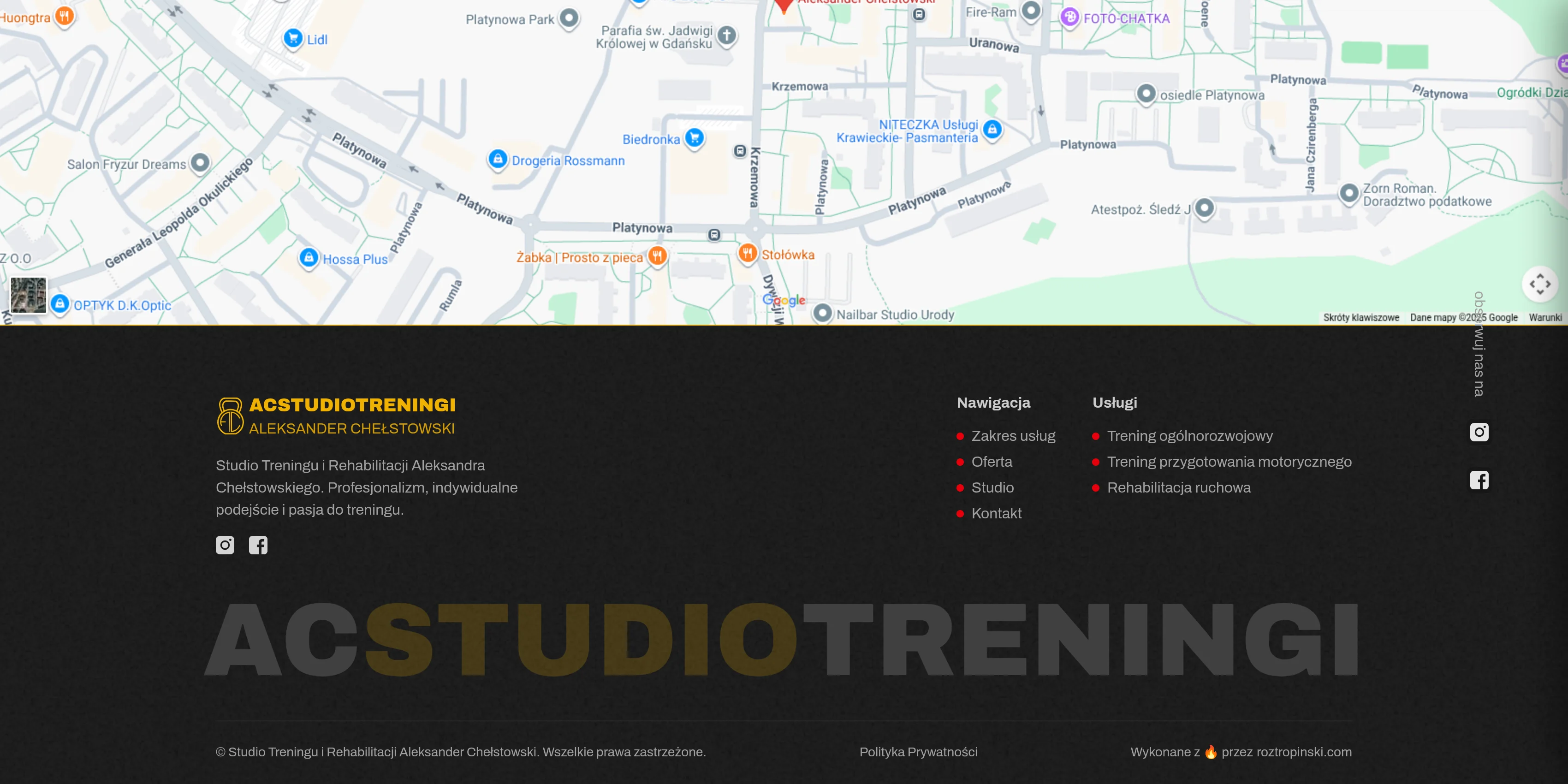Open Rehabilitacja ruchowa service link
The height and width of the screenshot is (784, 1568).
point(1178,487)
